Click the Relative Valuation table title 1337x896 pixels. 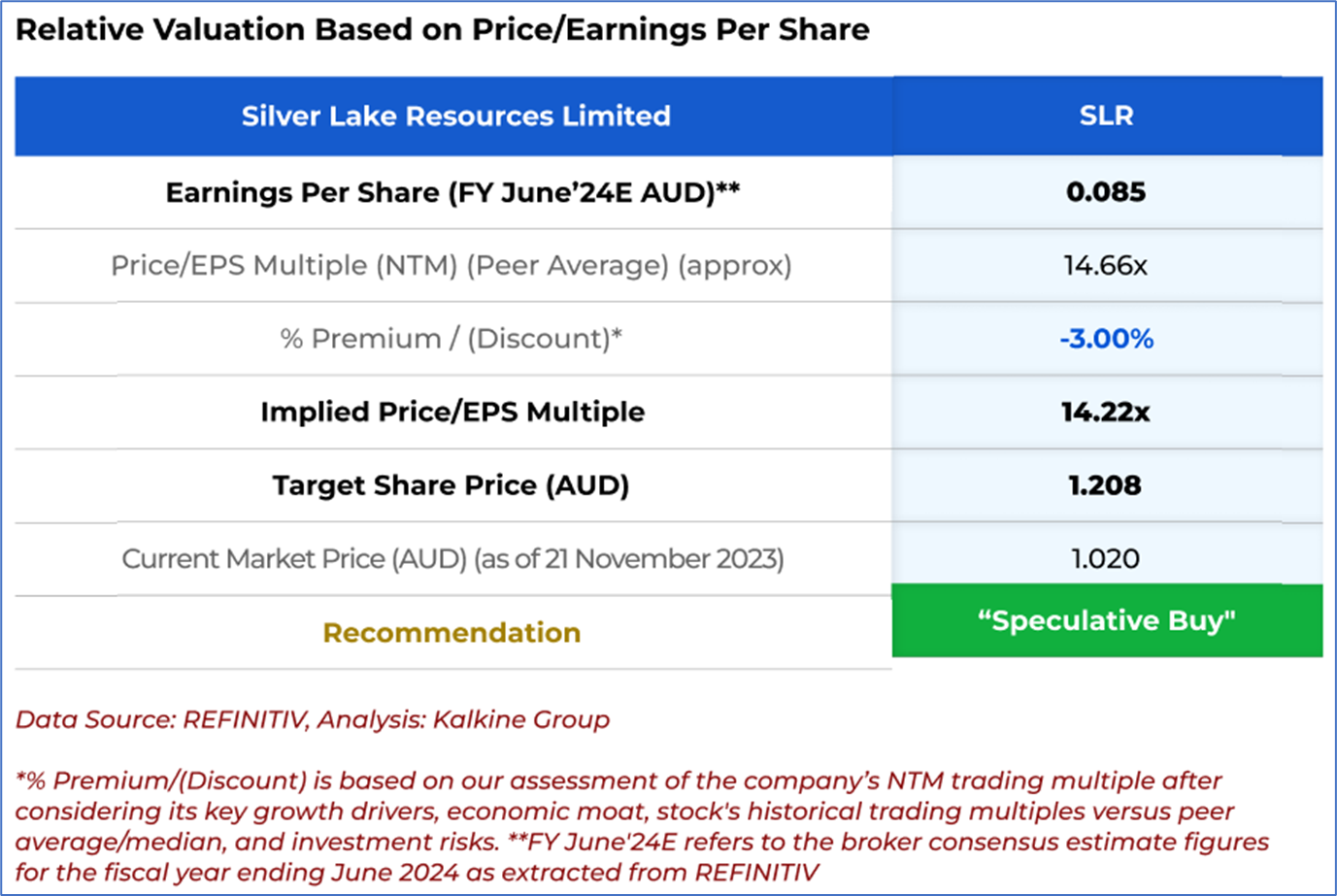click(x=443, y=30)
